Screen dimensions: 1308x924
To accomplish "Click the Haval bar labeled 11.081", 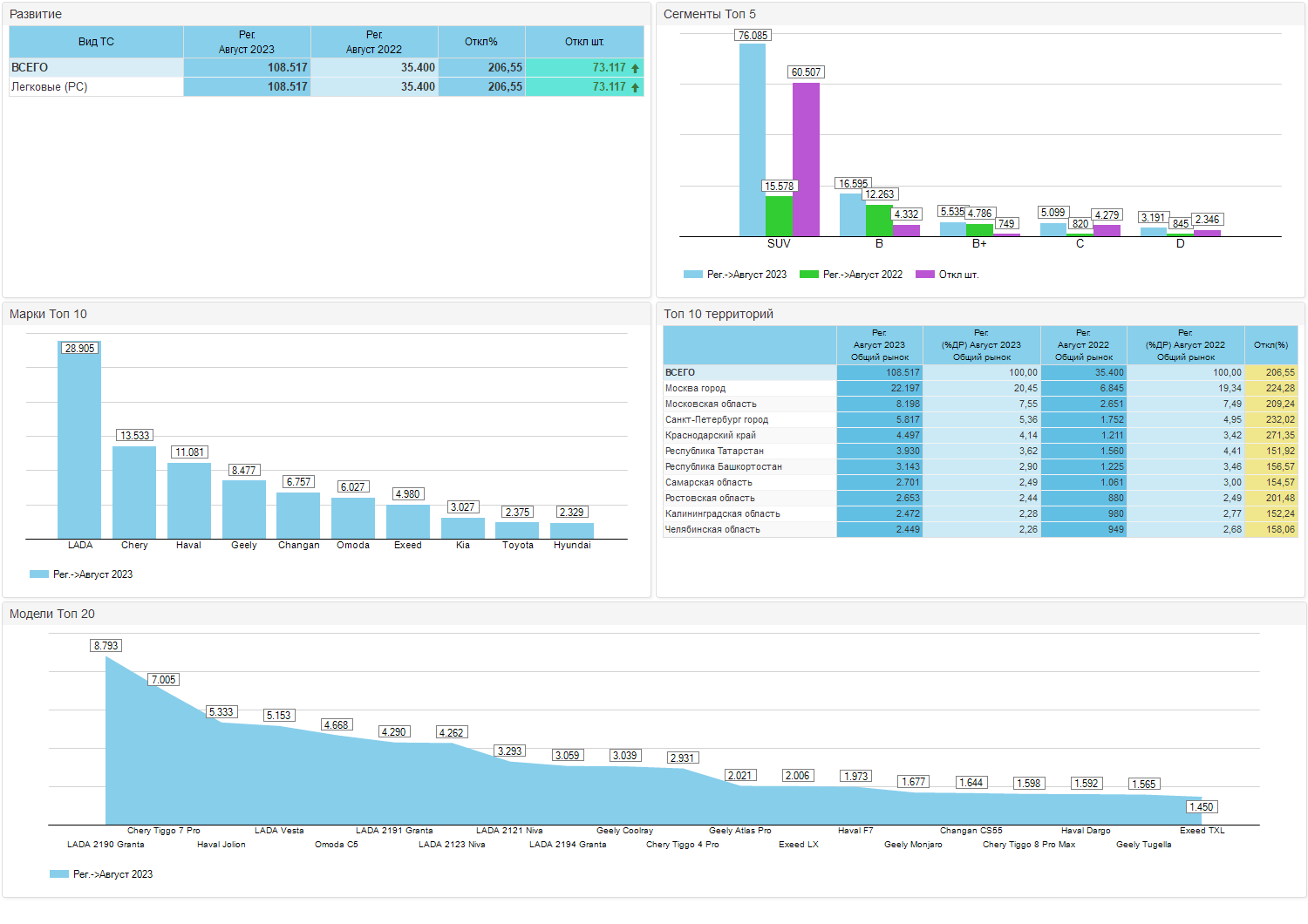I will pyautogui.click(x=189, y=500).
